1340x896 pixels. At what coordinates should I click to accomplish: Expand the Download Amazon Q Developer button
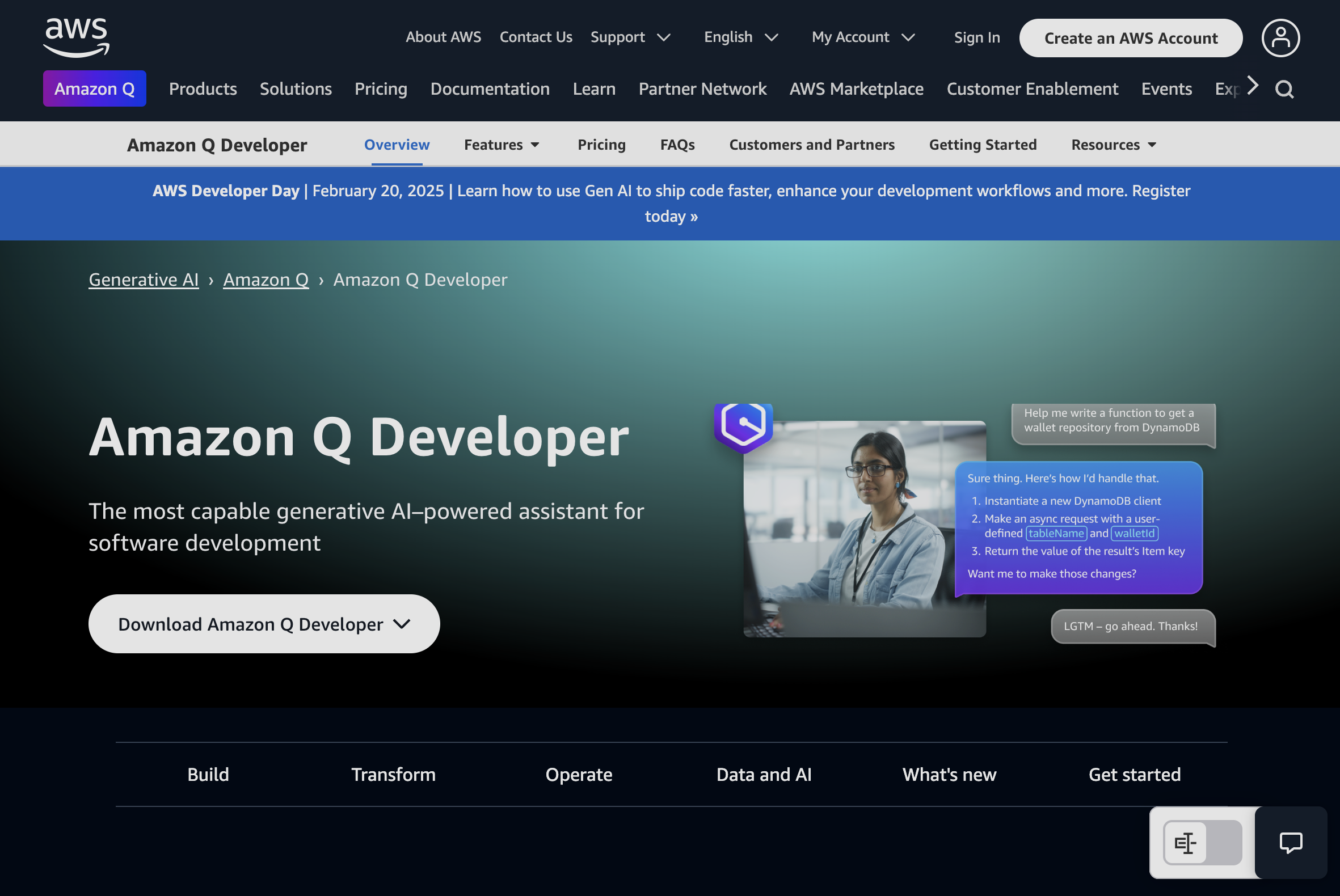click(x=264, y=623)
